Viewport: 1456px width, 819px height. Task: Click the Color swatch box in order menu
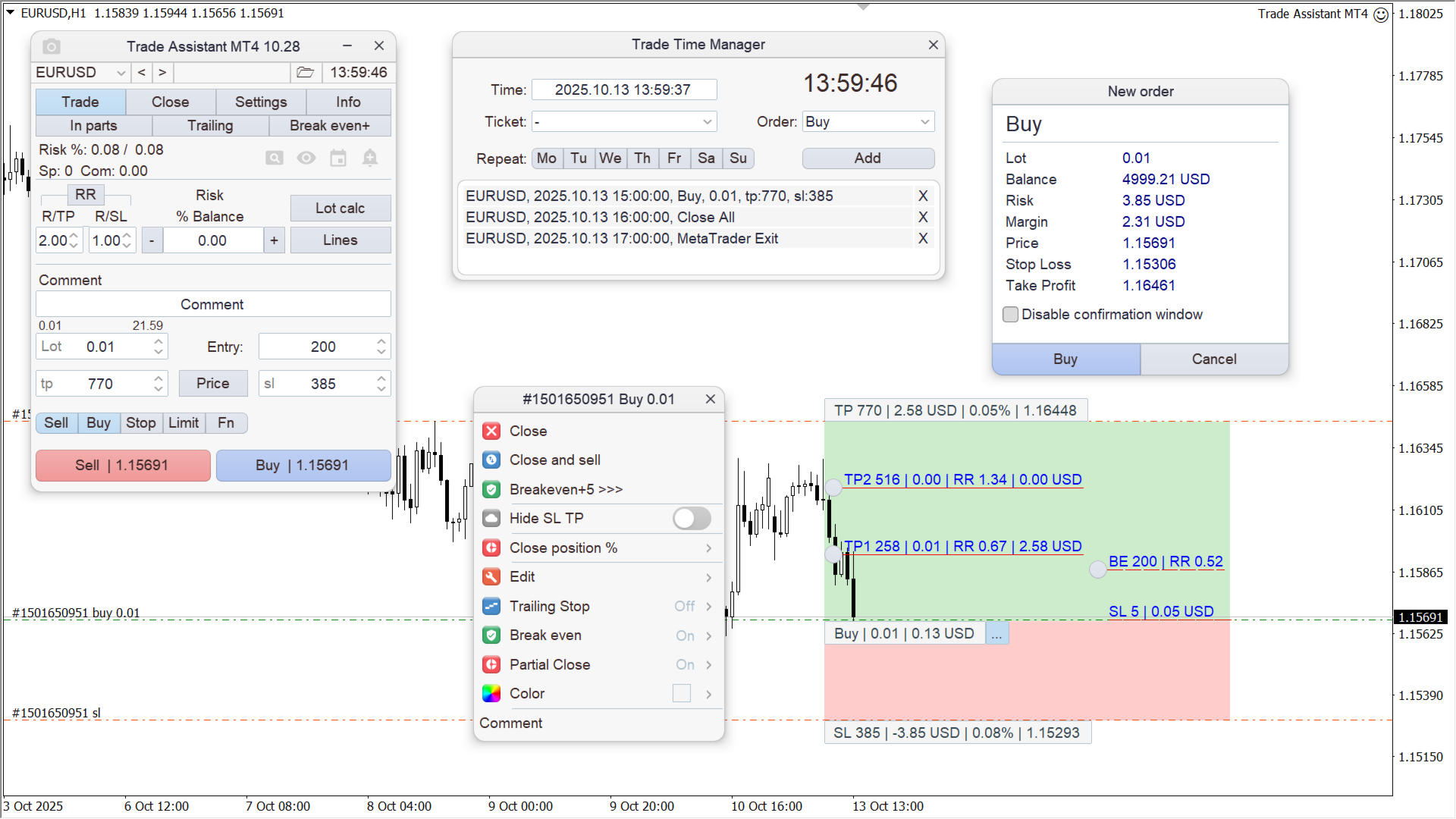pos(682,694)
